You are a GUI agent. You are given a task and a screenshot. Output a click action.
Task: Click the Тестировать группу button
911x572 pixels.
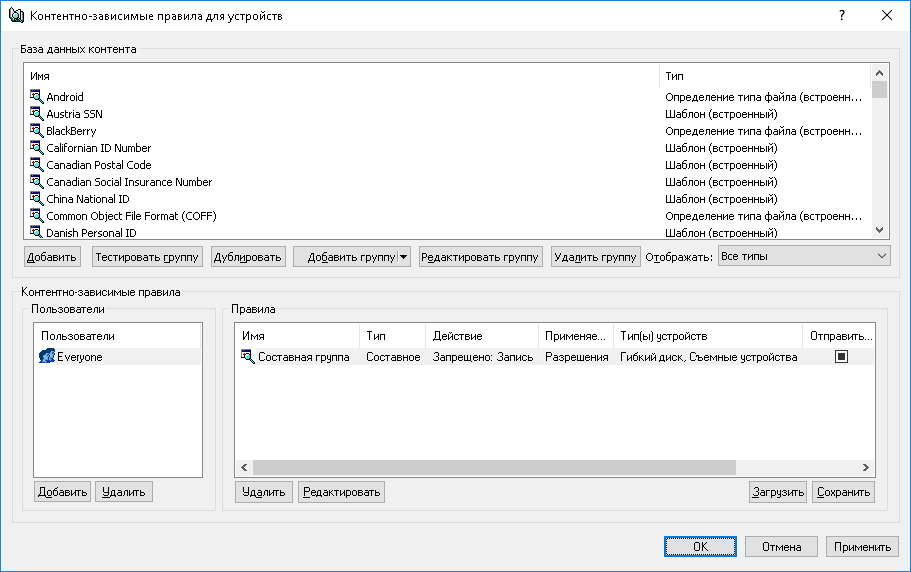147,257
